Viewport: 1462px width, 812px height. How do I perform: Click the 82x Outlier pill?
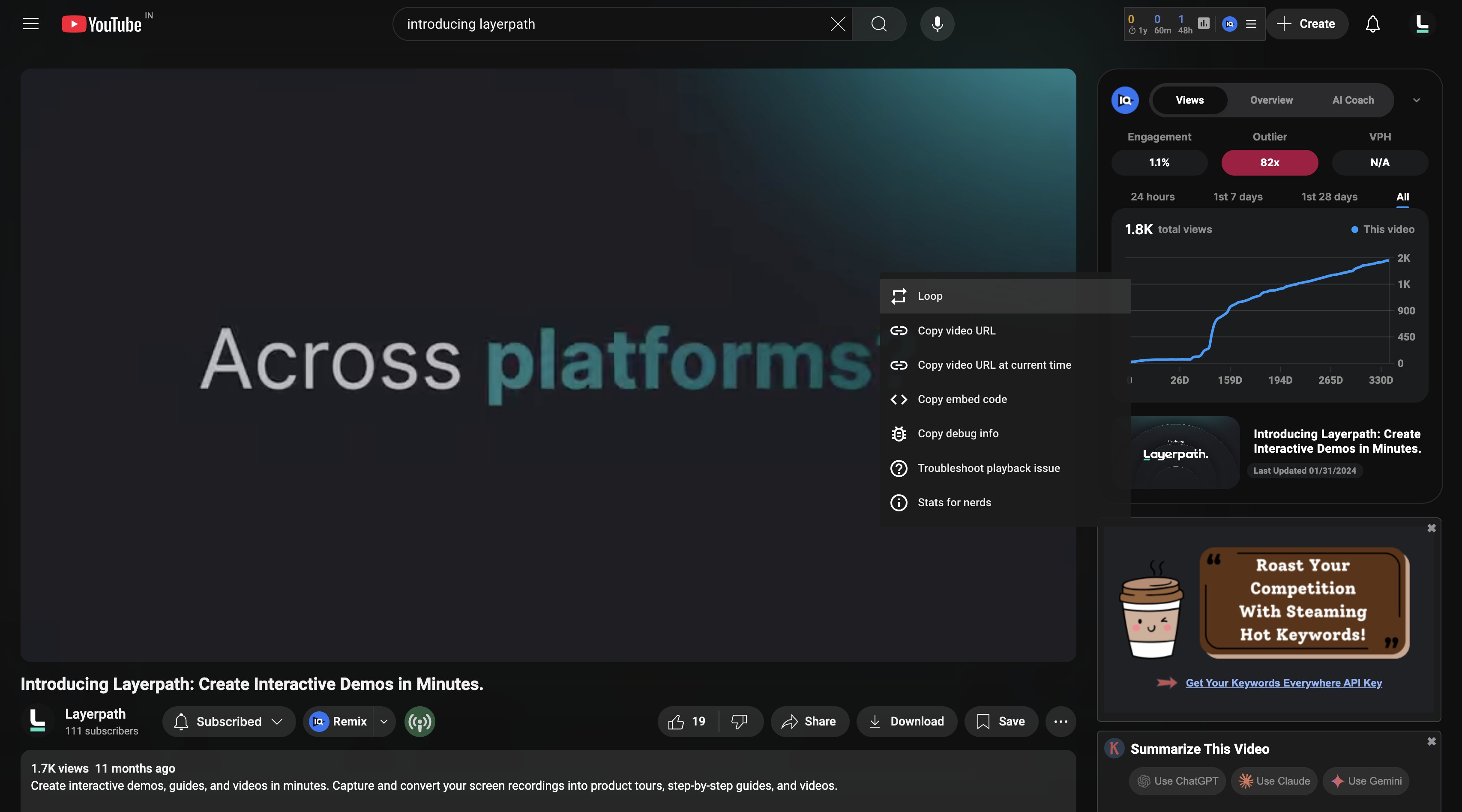1270,162
